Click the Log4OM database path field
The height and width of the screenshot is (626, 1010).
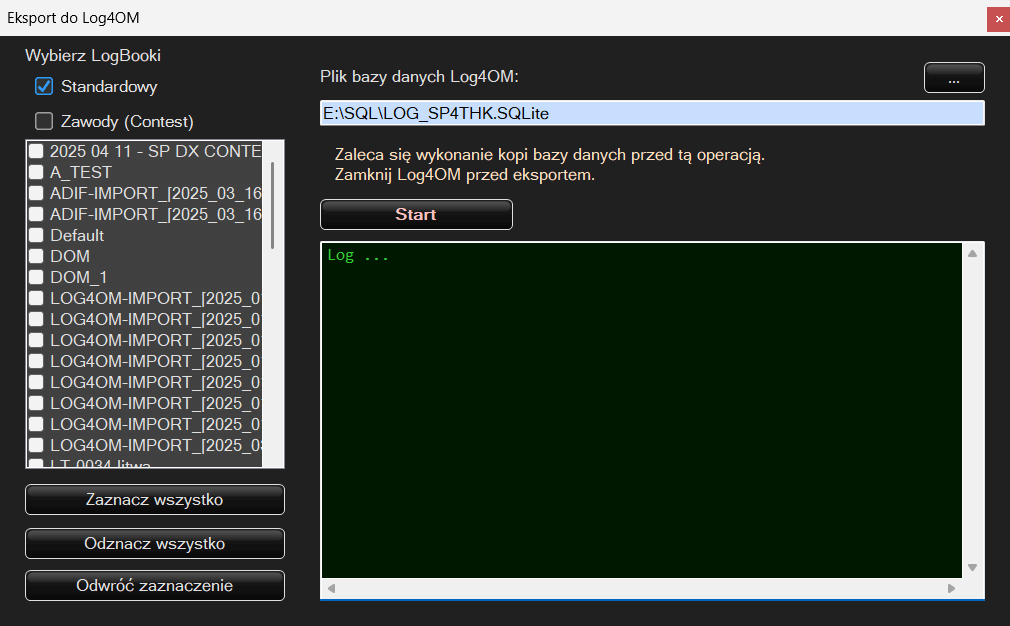coord(652,113)
